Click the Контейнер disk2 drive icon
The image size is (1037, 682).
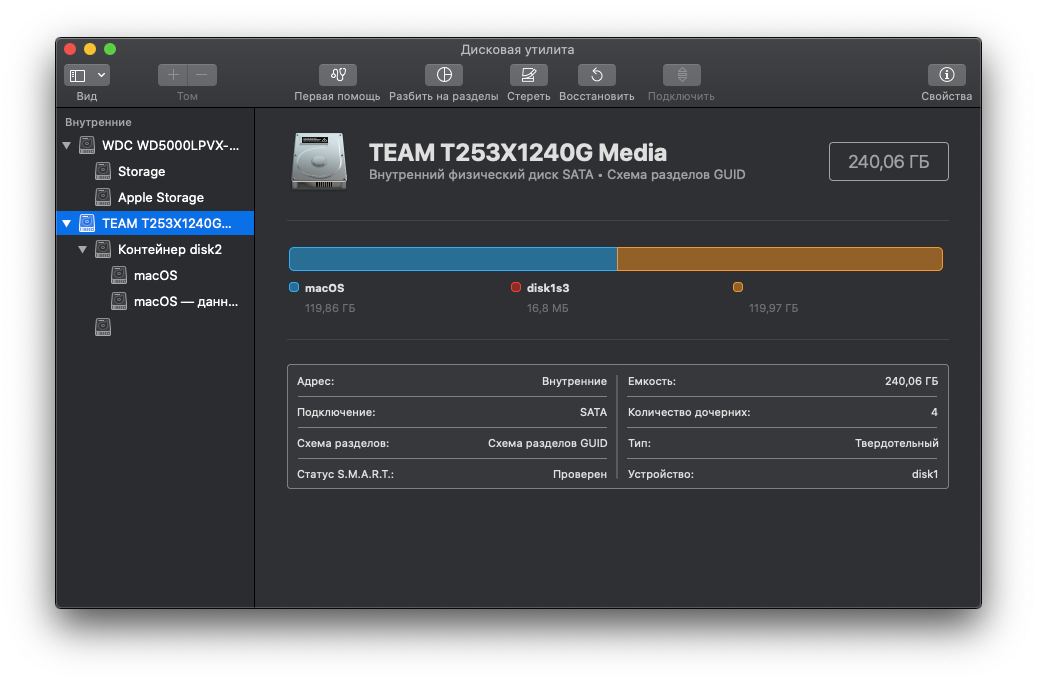[103, 249]
